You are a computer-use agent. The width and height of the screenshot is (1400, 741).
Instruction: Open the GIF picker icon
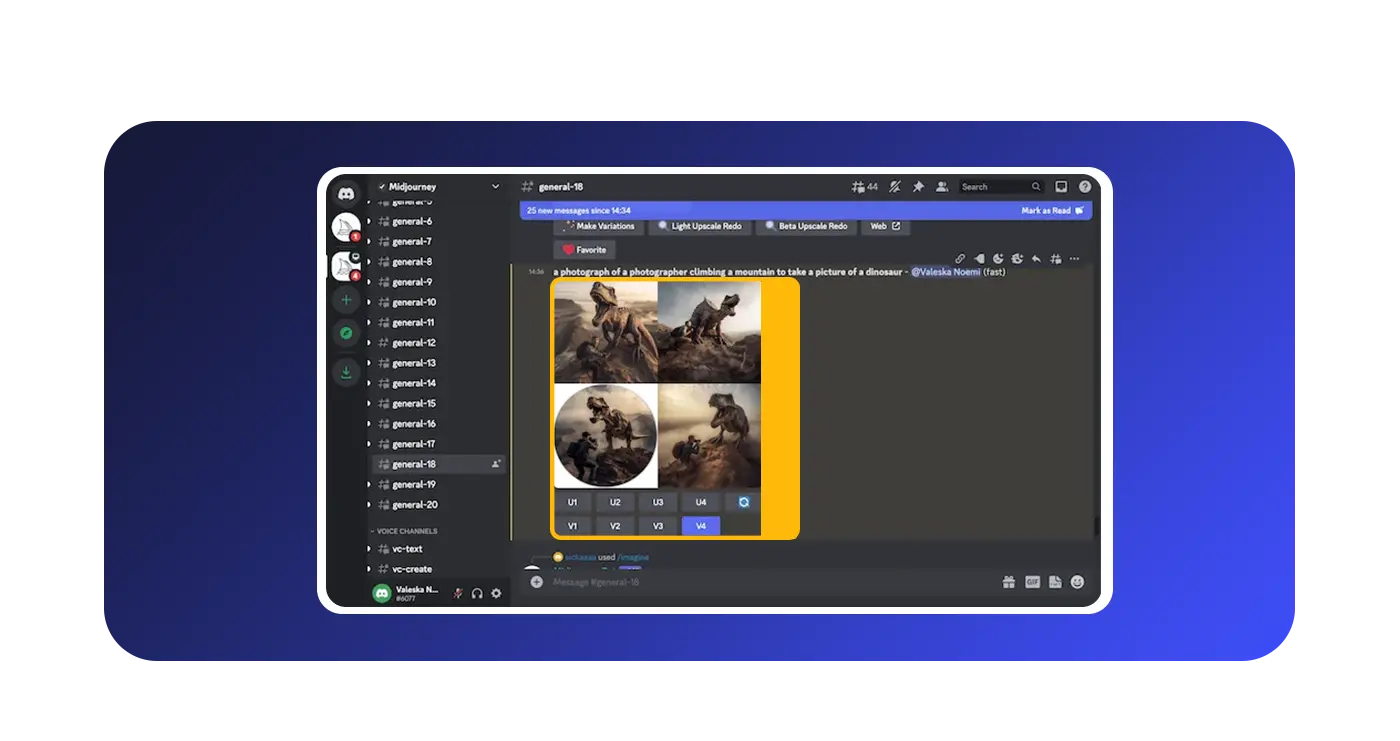1032,582
